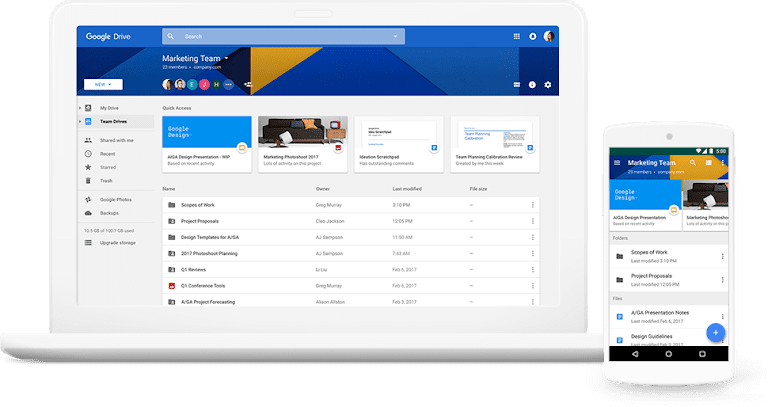Tap Android recents button on phone
Viewport: 768px width, 407px height.
[x=702, y=354]
